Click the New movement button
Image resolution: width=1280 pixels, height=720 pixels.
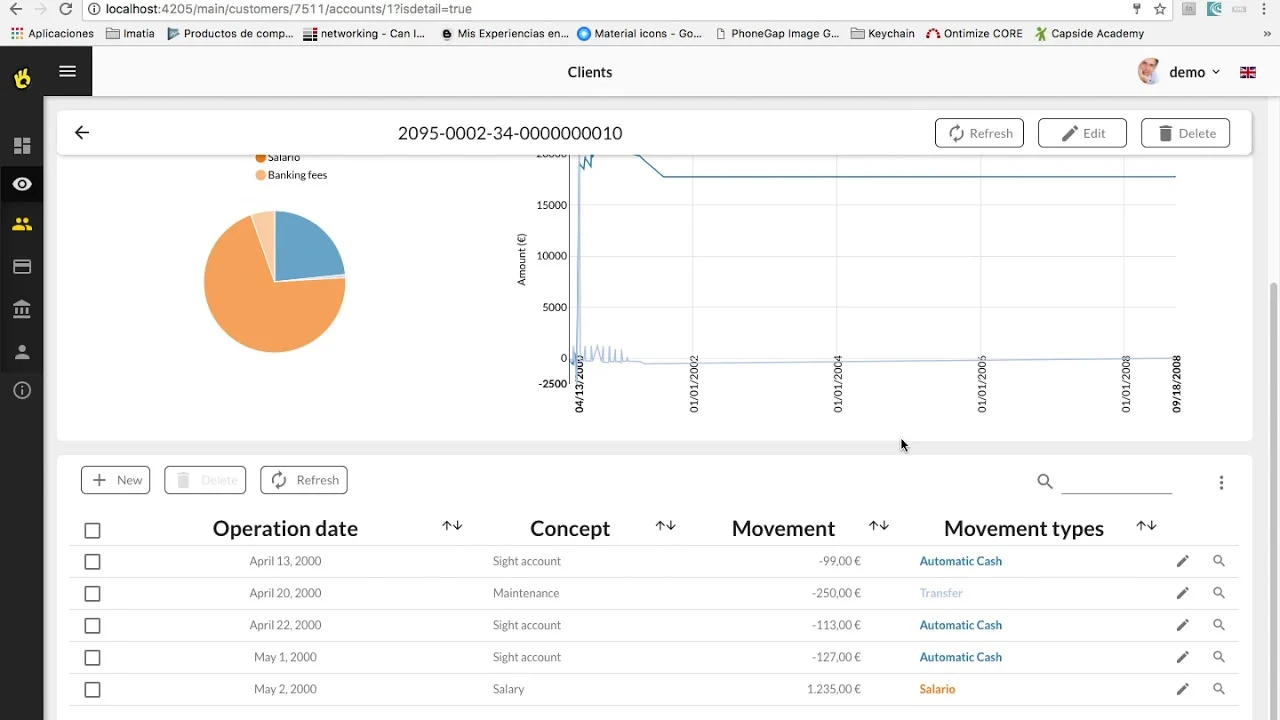[x=116, y=480]
